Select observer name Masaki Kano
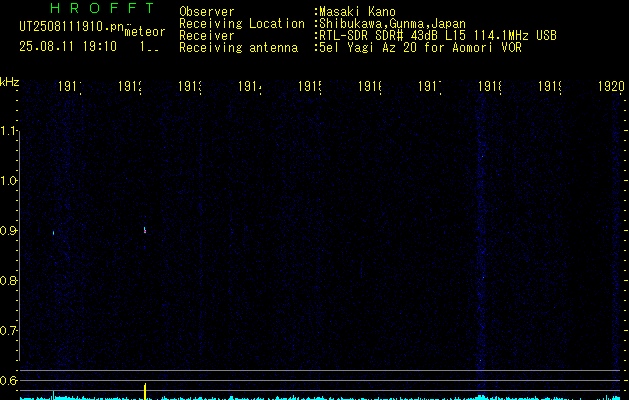 pyautogui.click(x=357, y=12)
